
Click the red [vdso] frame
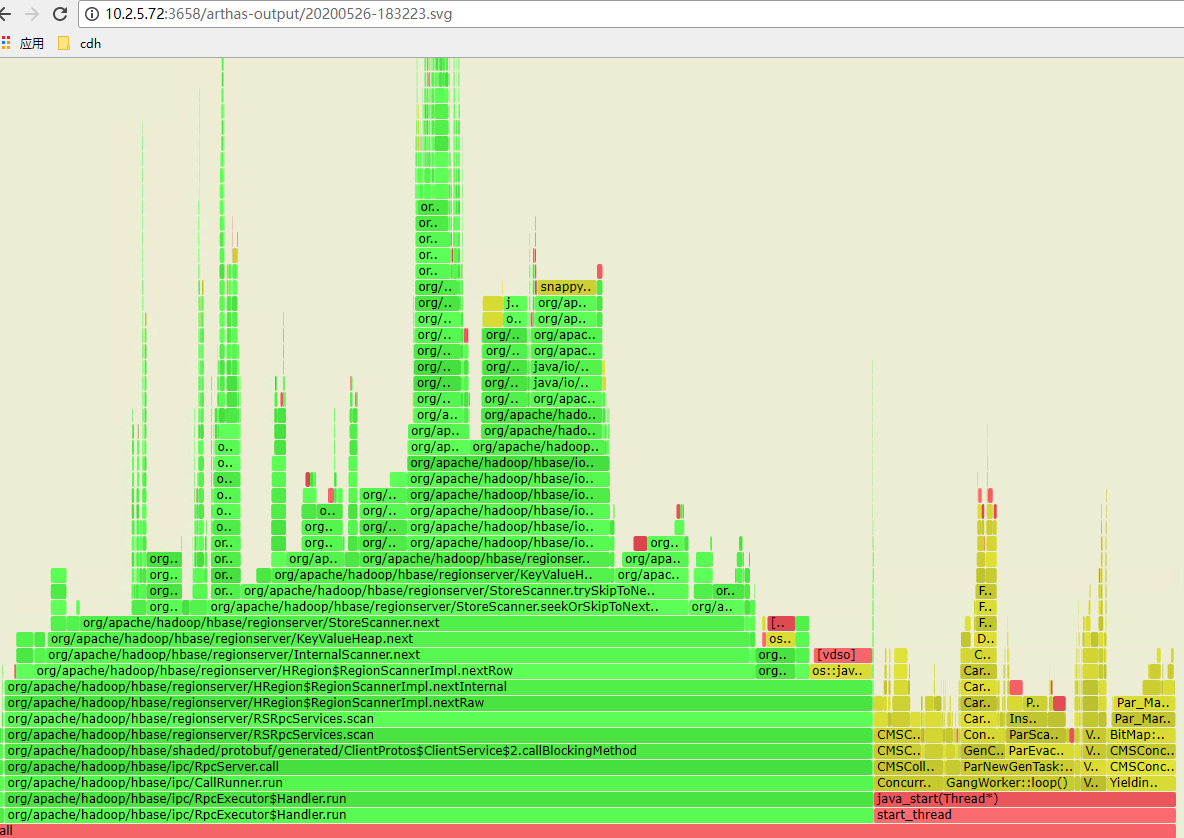841,655
